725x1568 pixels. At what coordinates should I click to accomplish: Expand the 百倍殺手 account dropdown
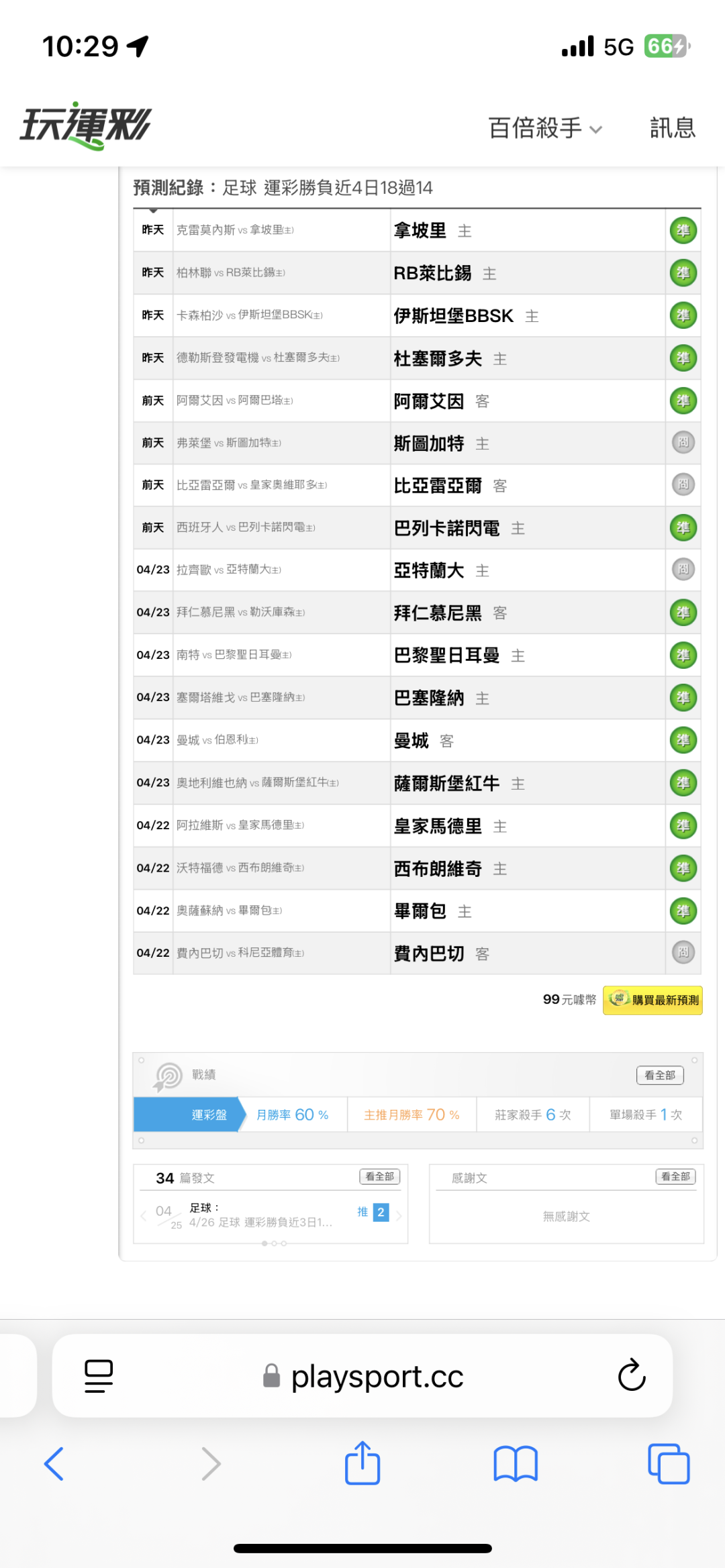pyautogui.click(x=544, y=127)
